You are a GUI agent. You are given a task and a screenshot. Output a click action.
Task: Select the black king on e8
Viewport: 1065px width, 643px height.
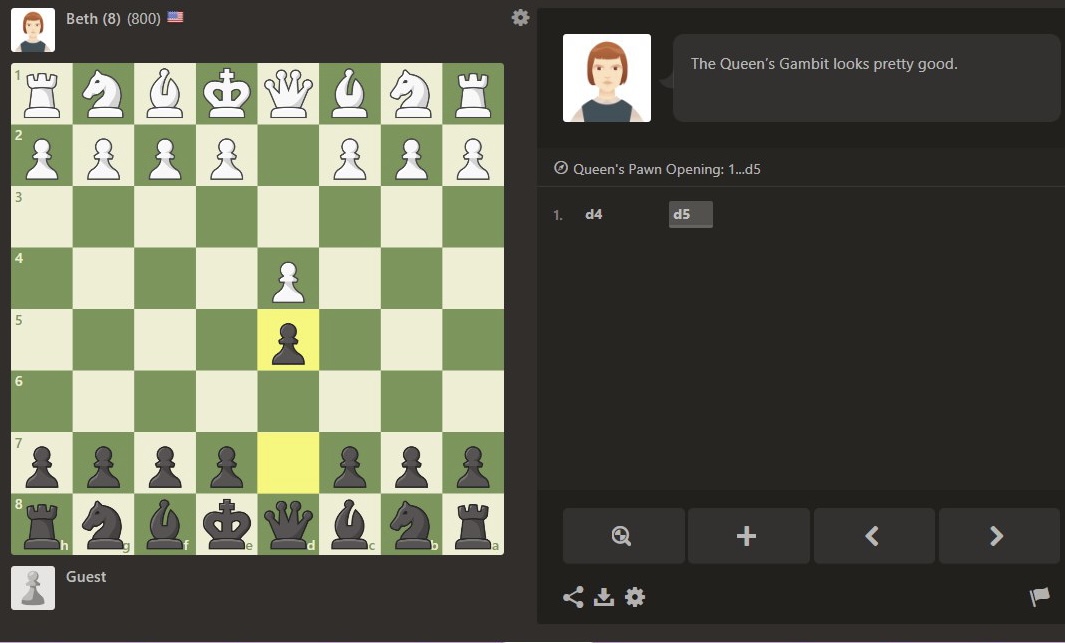226,524
